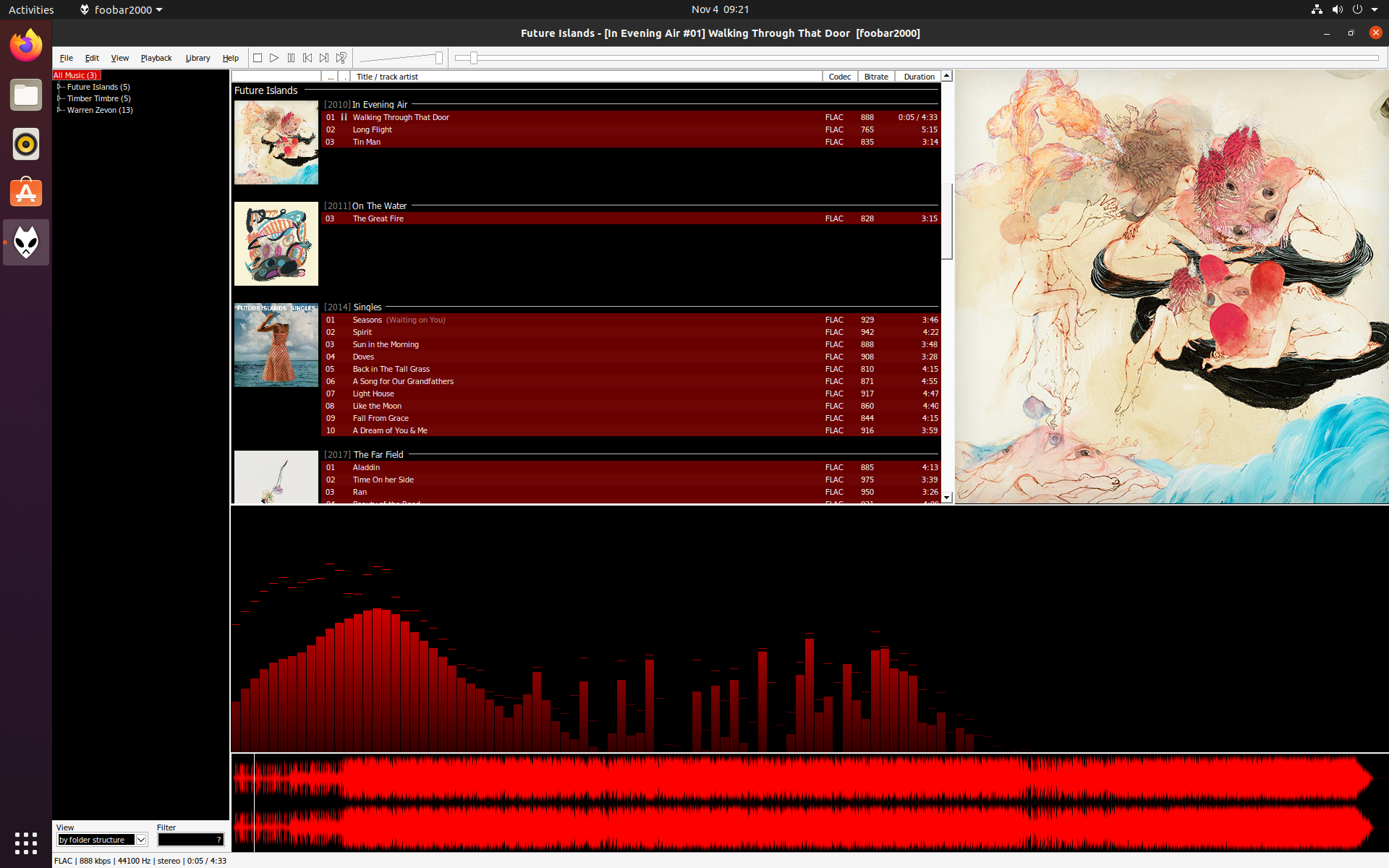Open the File menu
This screenshot has height=868, width=1389.
67,58
